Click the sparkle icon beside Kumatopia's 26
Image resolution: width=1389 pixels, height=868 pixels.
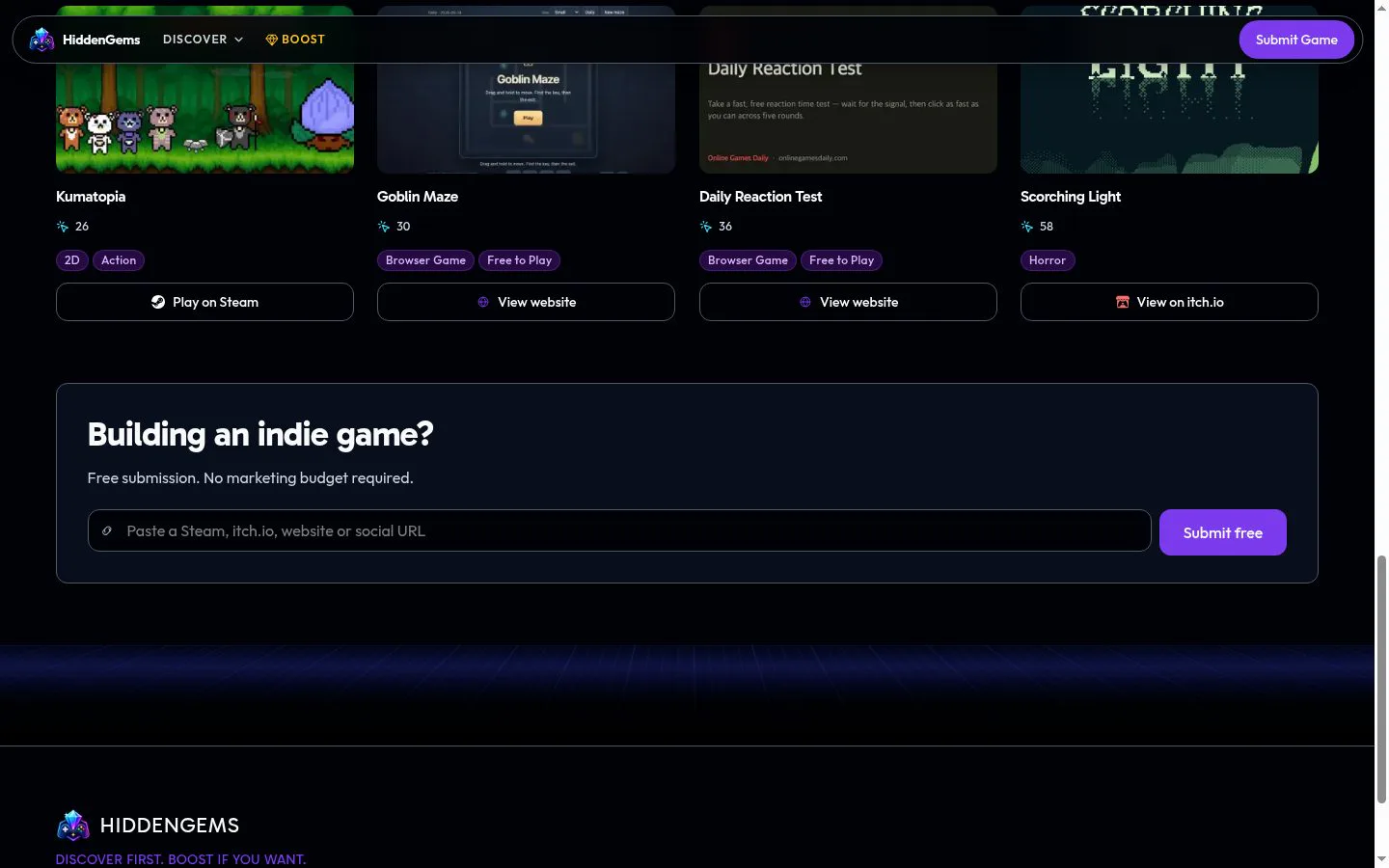coord(63,227)
